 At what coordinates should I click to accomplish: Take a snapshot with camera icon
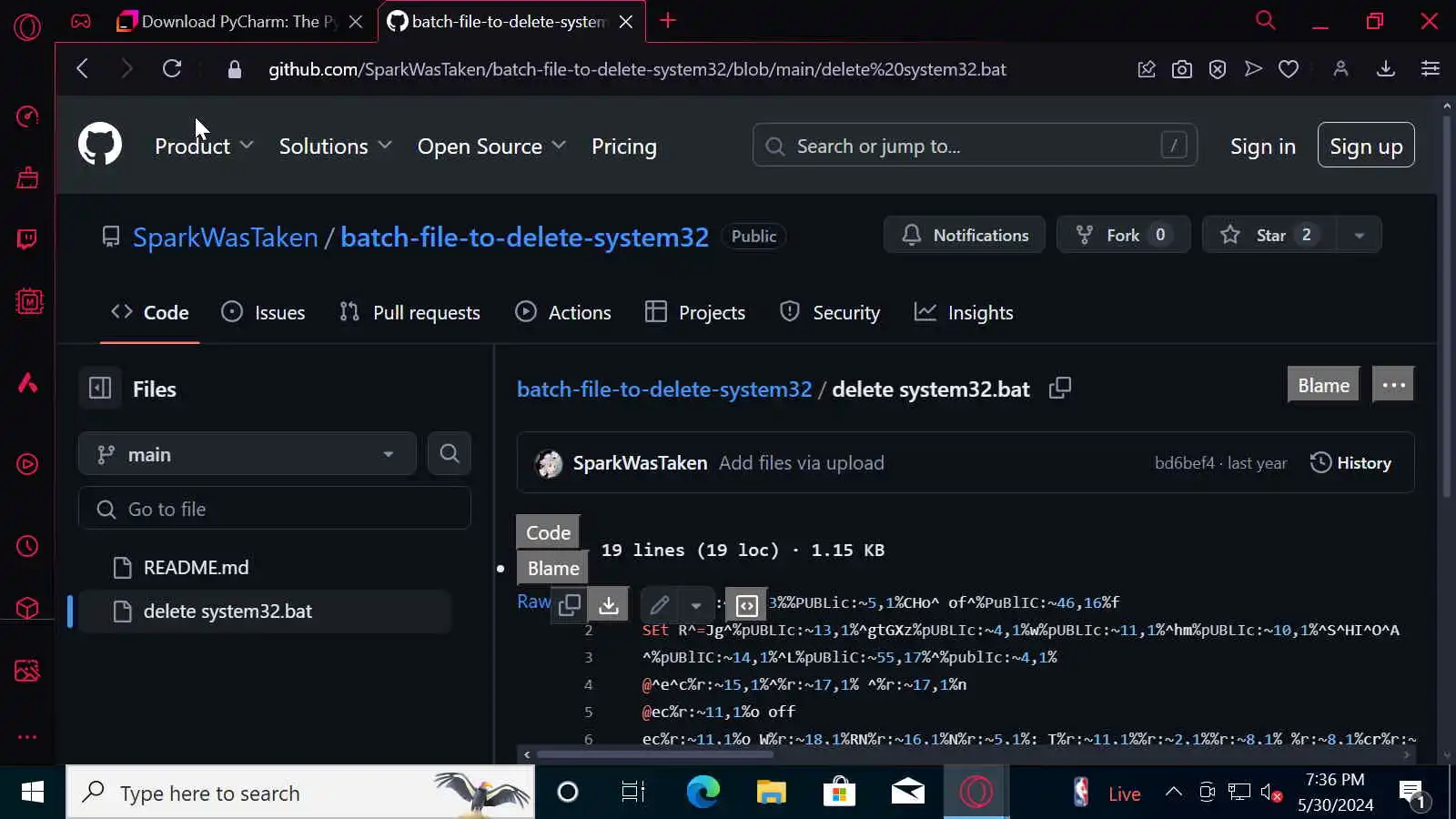tap(1182, 69)
